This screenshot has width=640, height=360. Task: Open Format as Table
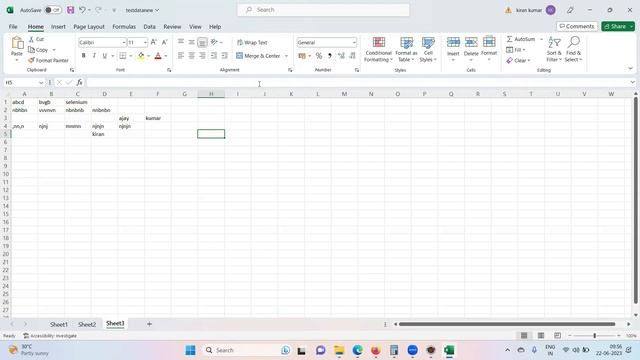tap(406, 49)
